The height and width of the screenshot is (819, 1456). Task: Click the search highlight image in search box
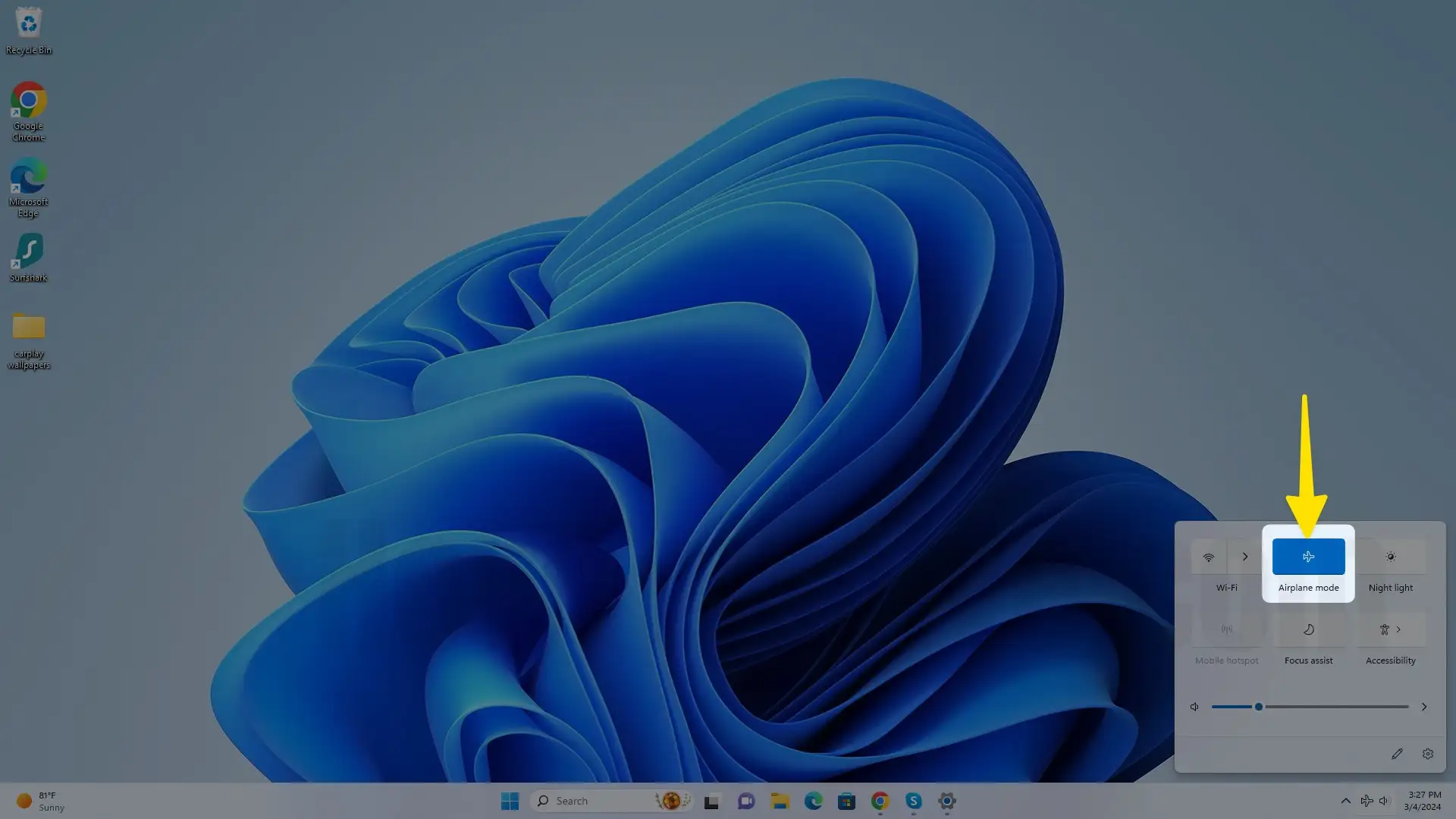(673, 801)
